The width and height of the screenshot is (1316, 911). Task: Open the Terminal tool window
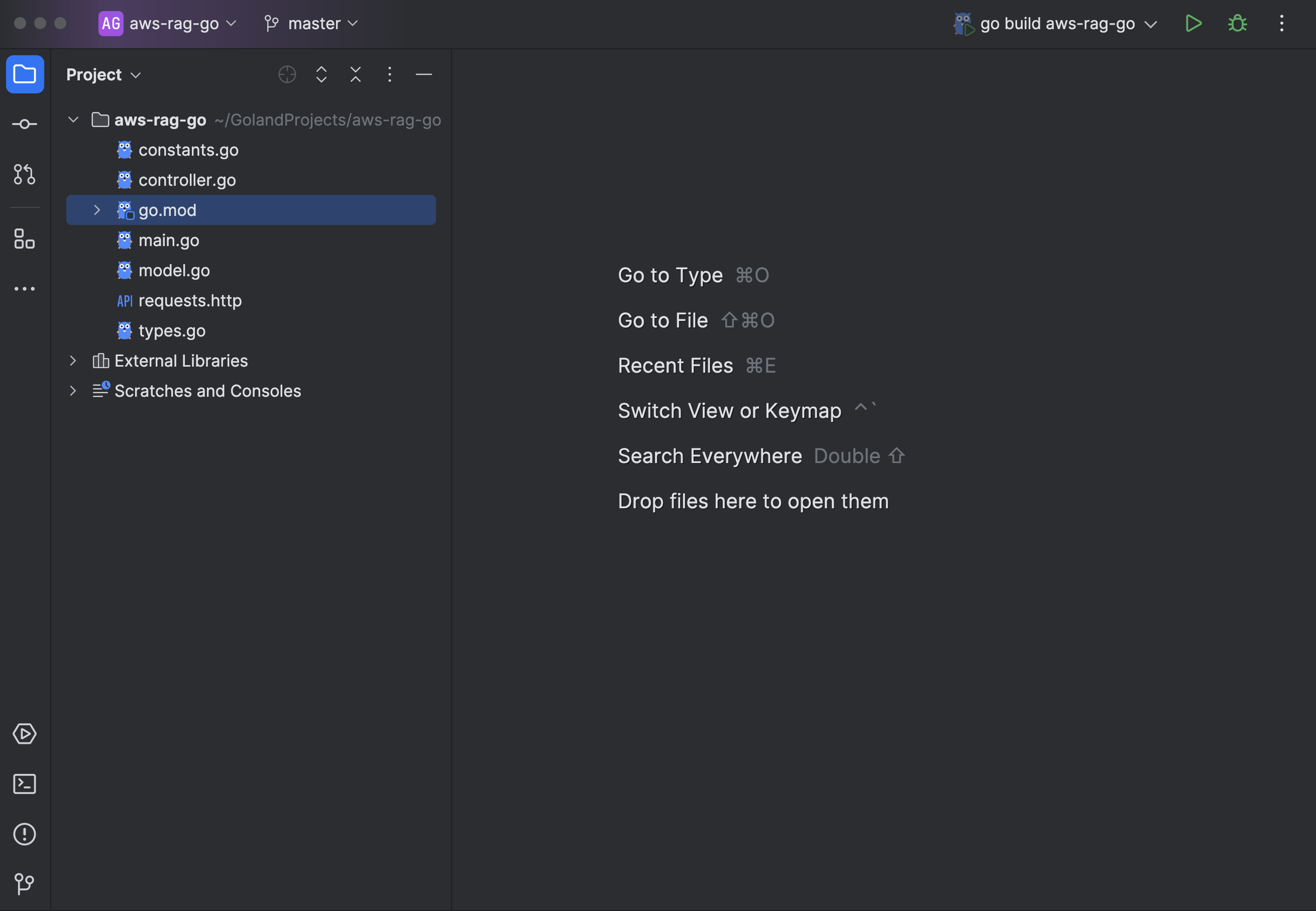[x=25, y=784]
